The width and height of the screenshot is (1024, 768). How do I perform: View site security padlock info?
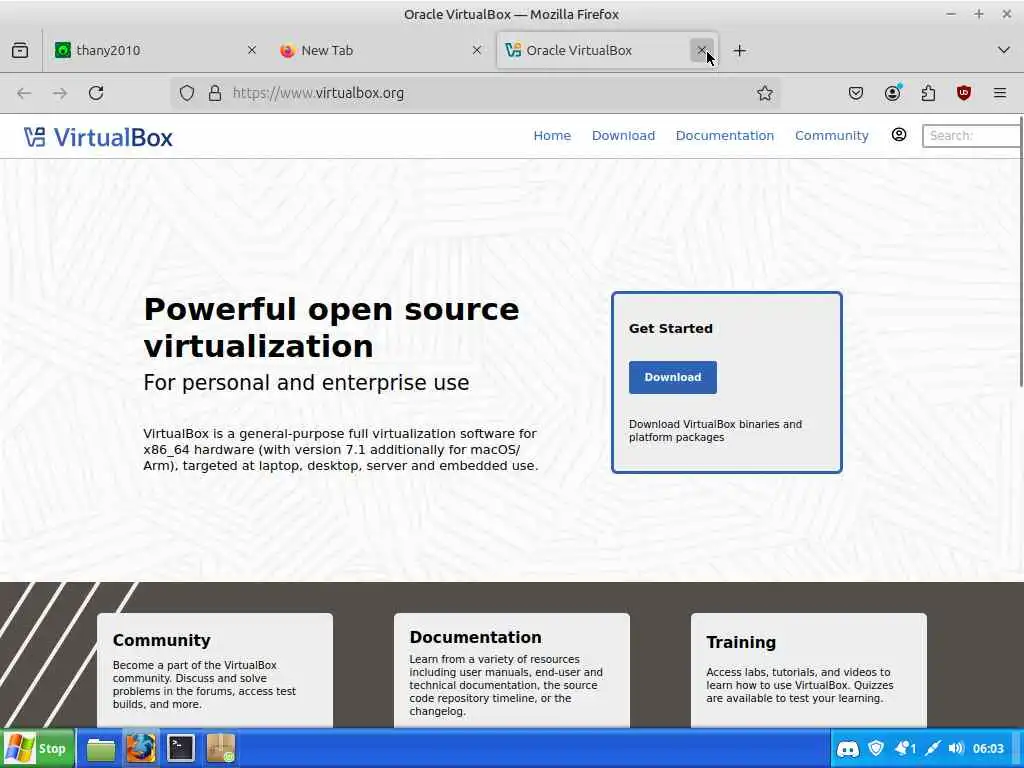pyautogui.click(x=215, y=93)
